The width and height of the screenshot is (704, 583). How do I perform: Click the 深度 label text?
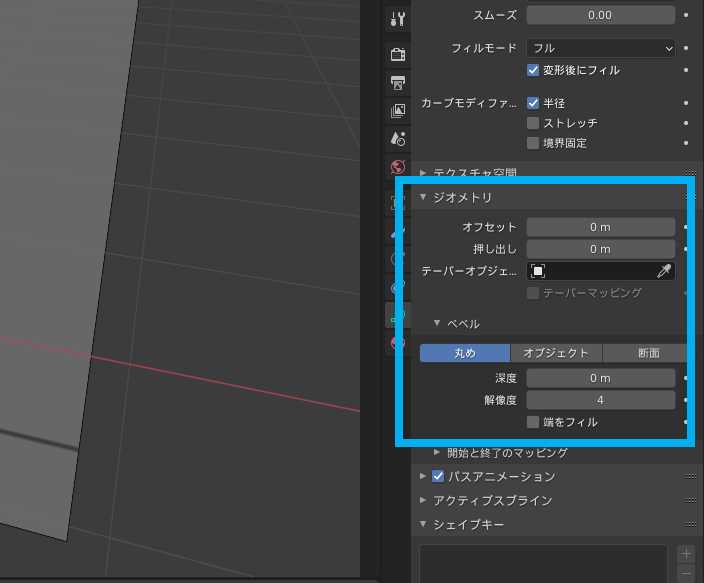(x=506, y=378)
